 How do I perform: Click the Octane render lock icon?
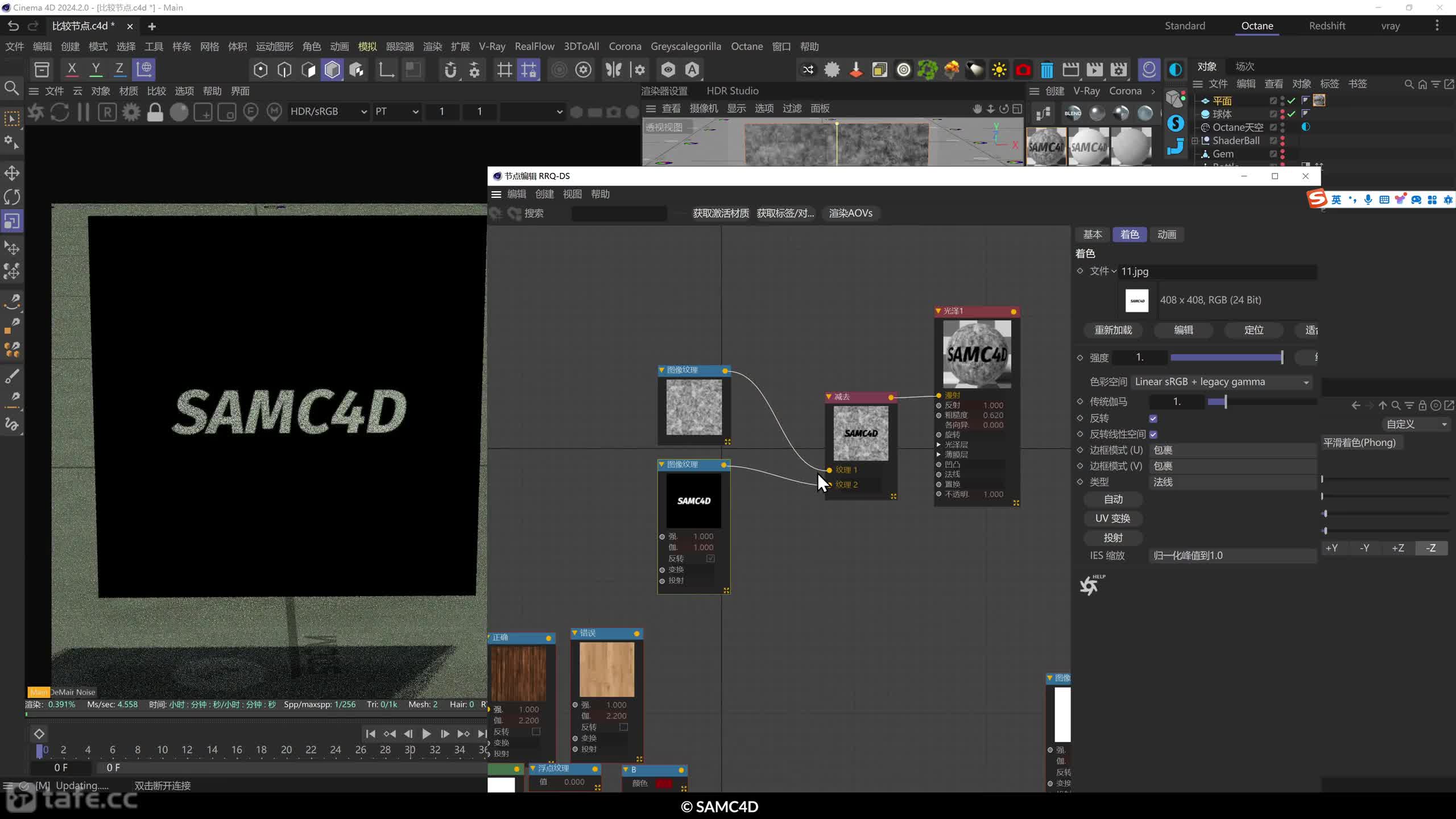[x=155, y=112]
